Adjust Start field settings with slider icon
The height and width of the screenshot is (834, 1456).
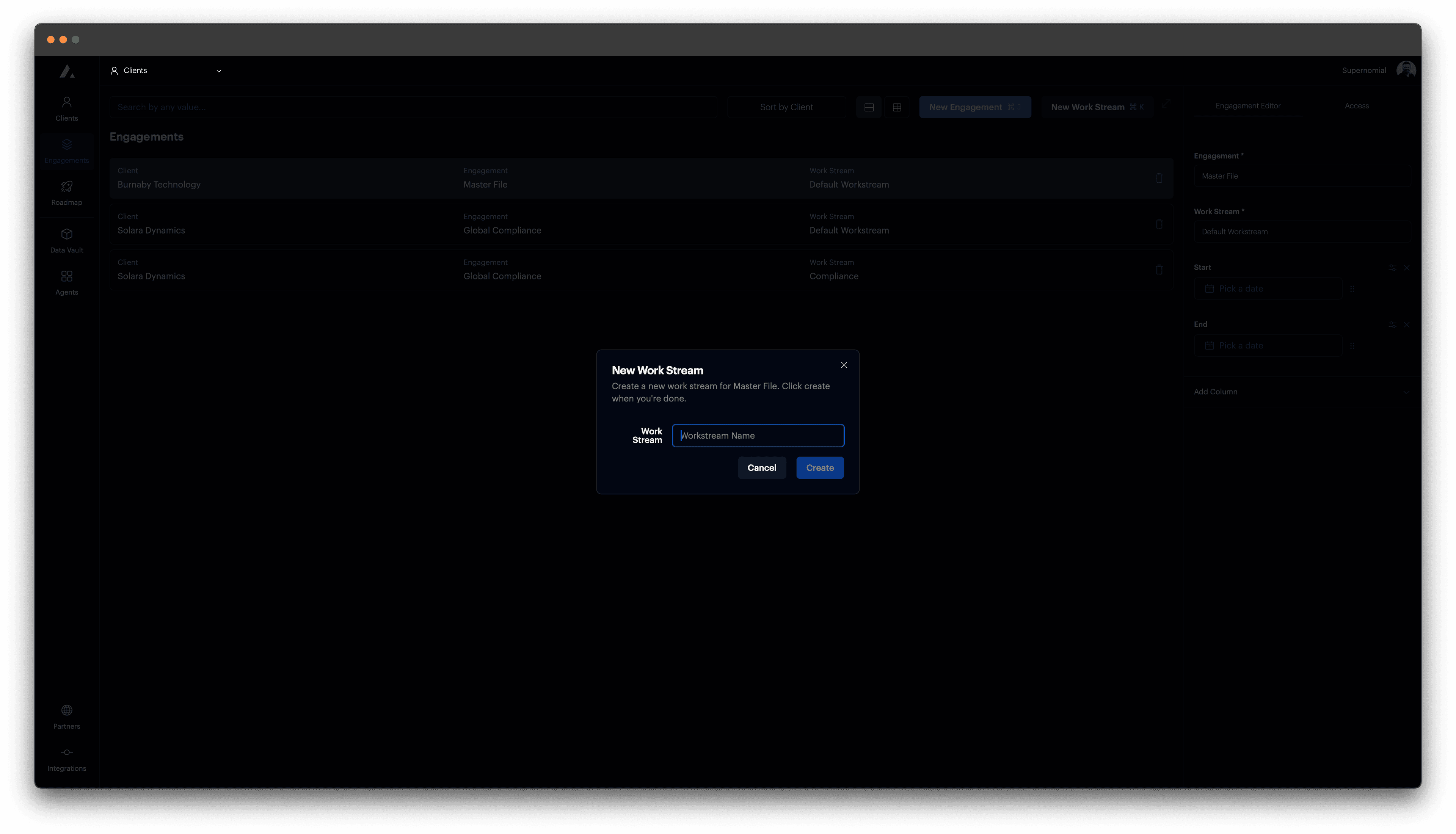pos(1393,268)
